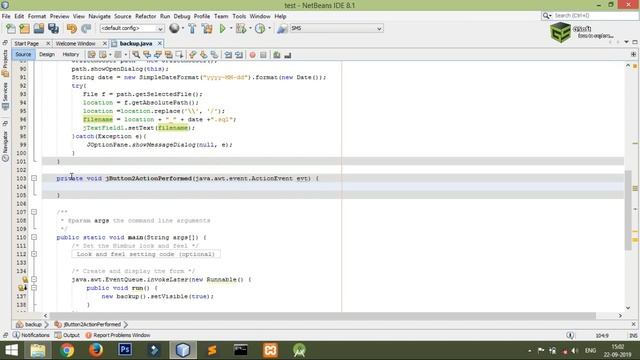Open the Refactor menu
640x360 pixels.
tap(145, 16)
